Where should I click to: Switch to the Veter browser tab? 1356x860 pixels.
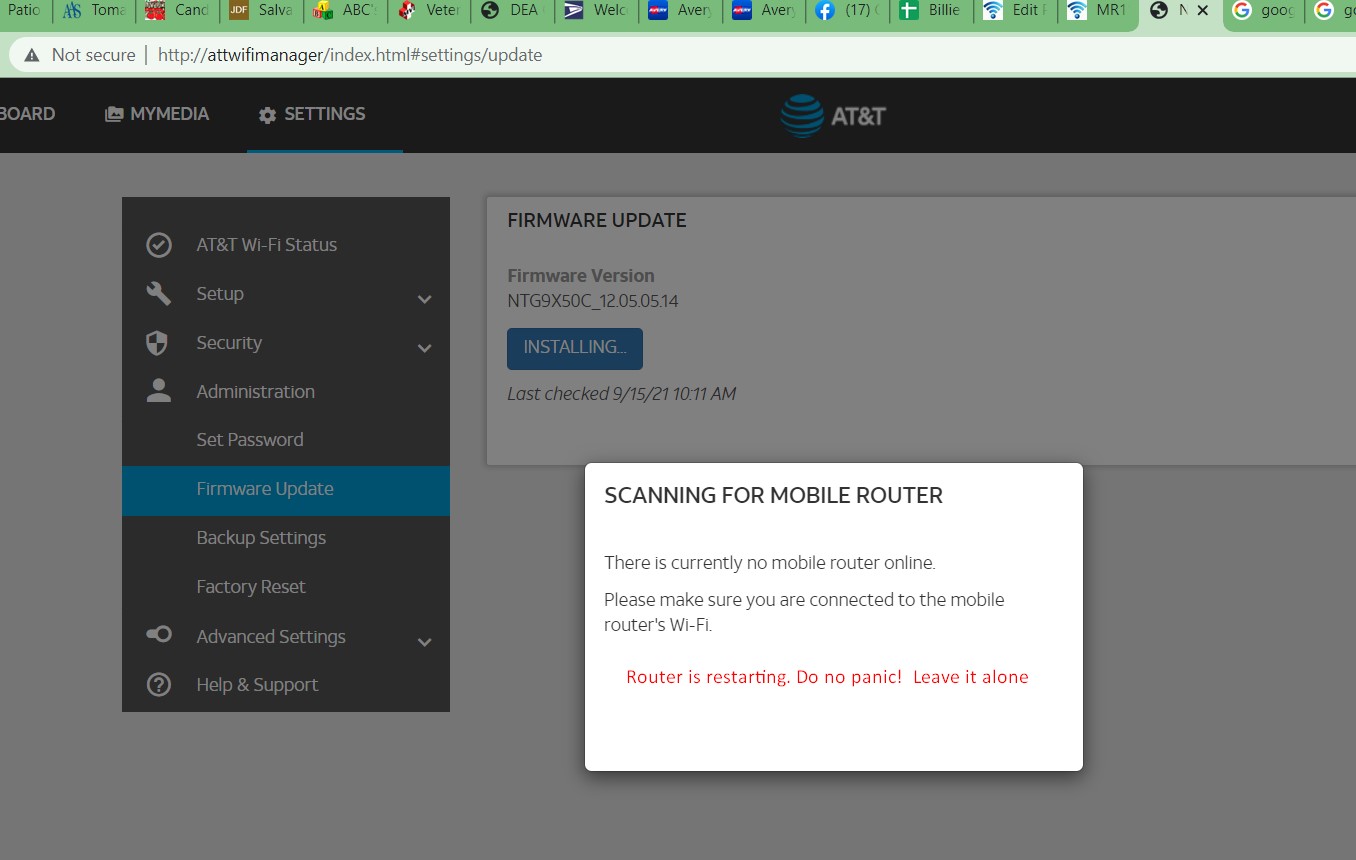(430, 11)
